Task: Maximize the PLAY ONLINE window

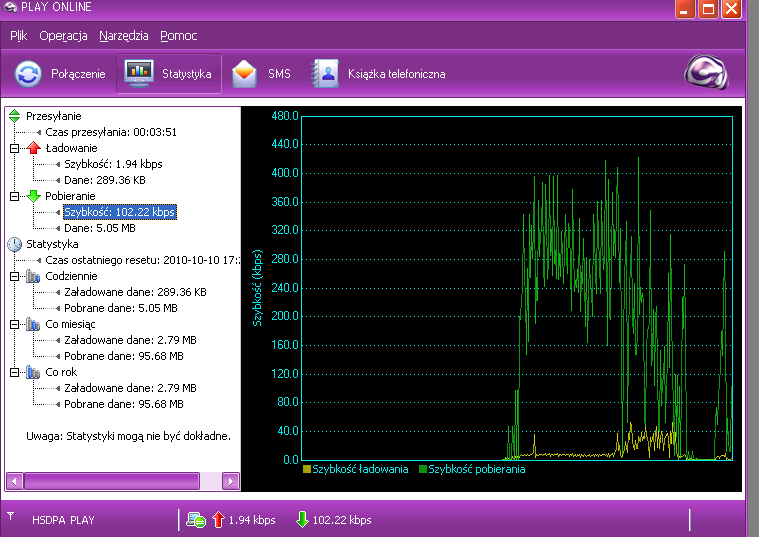Action: [709, 9]
